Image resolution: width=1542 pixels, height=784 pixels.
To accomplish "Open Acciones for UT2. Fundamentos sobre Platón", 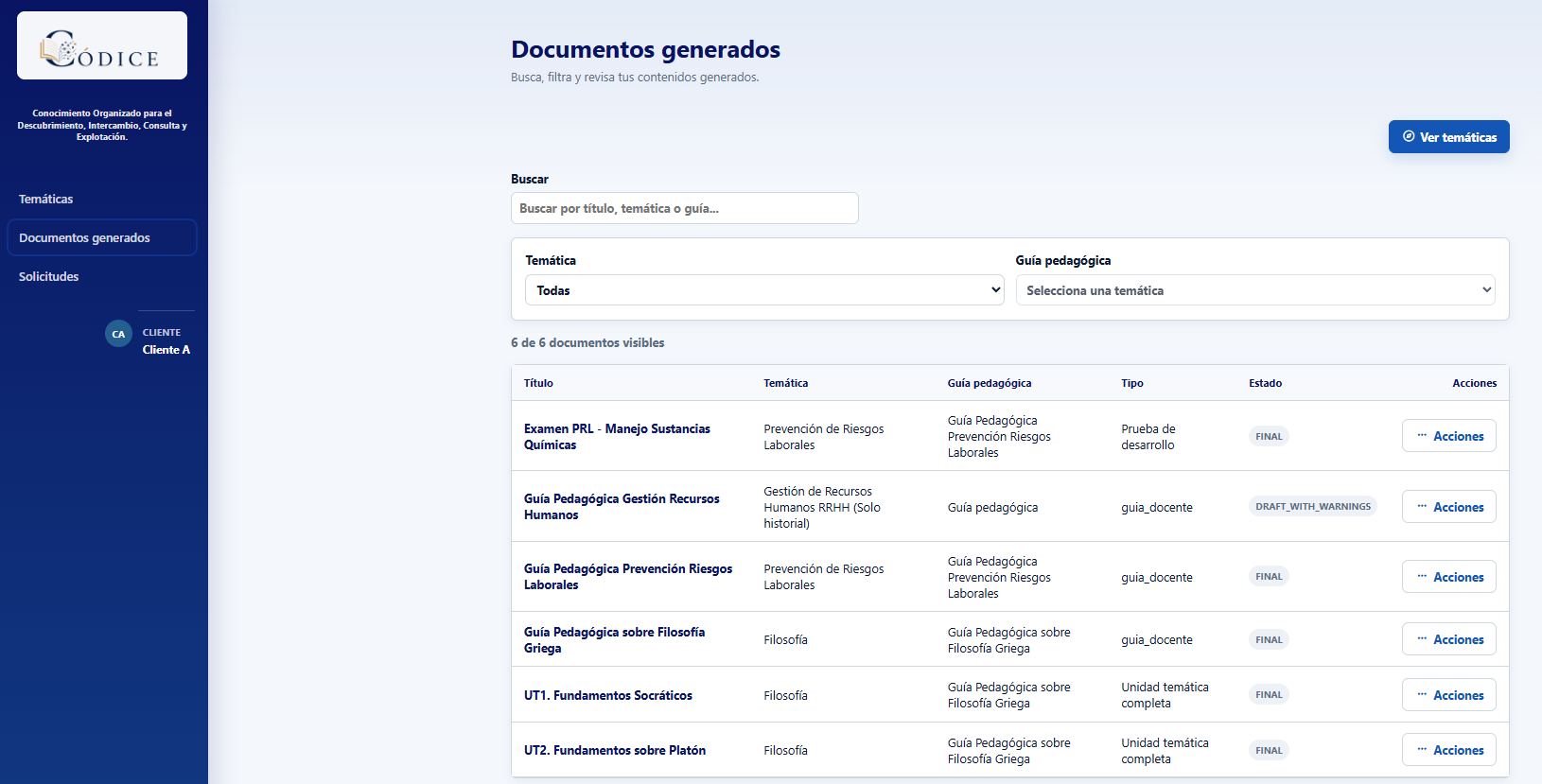I will pos(1448,750).
